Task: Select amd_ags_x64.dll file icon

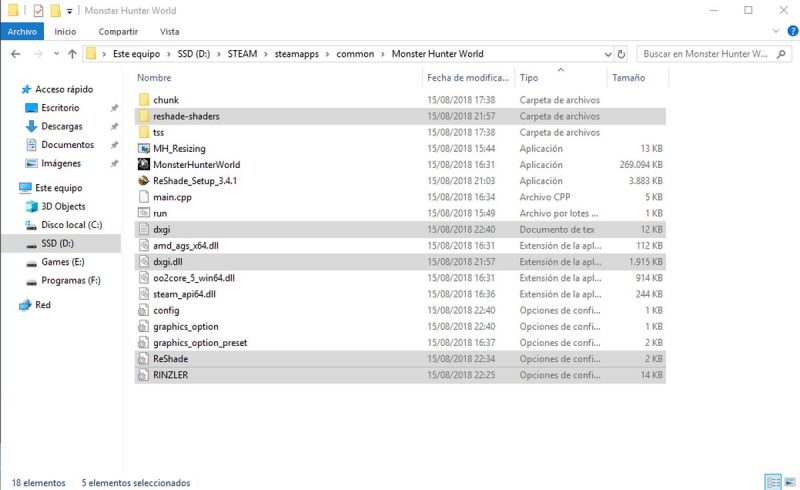Action: coord(144,246)
